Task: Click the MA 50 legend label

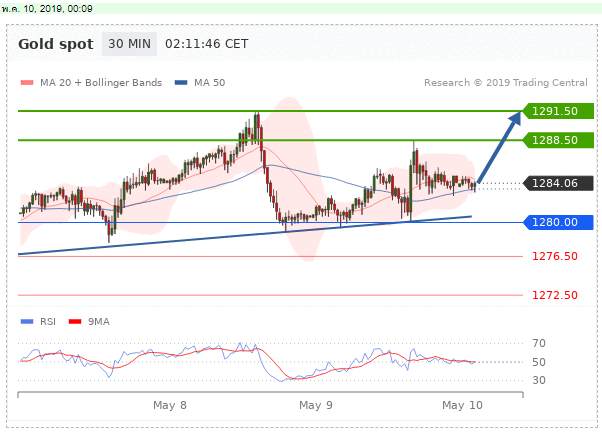Action: 210,83
